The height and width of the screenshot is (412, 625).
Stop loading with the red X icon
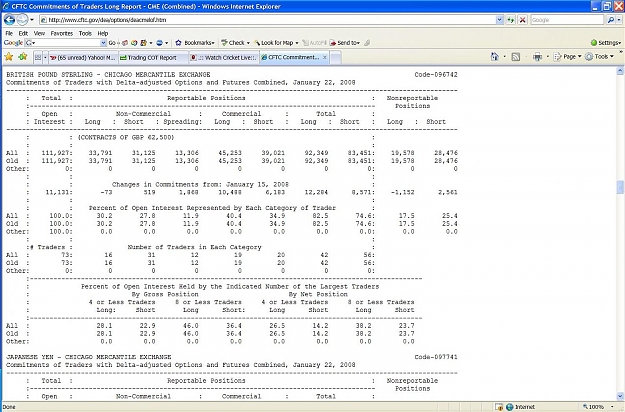tap(523, 20)
